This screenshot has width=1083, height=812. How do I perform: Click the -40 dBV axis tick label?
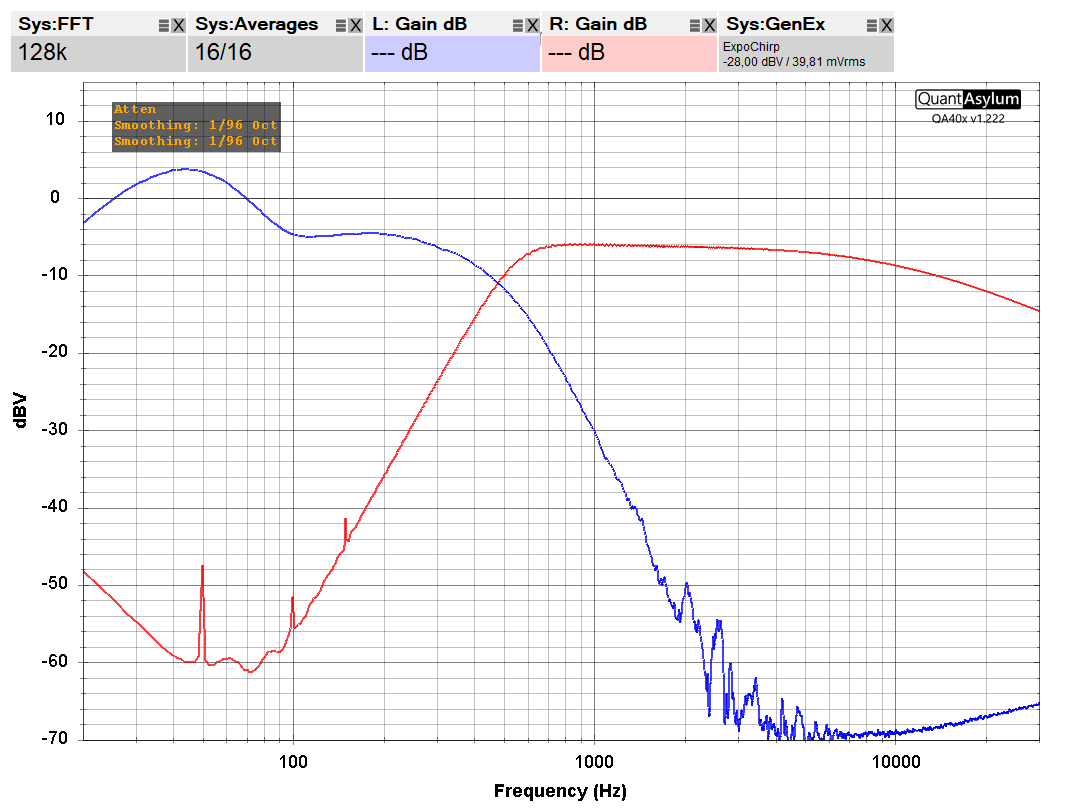[53, 507]
